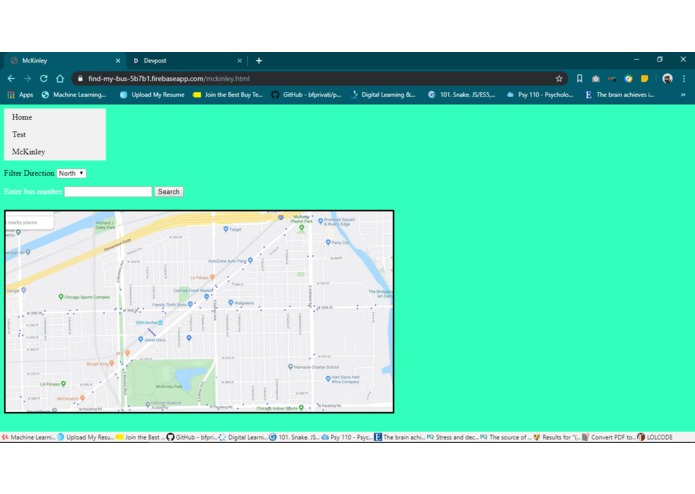Click the Riverside Square map pin

(320, 221)
